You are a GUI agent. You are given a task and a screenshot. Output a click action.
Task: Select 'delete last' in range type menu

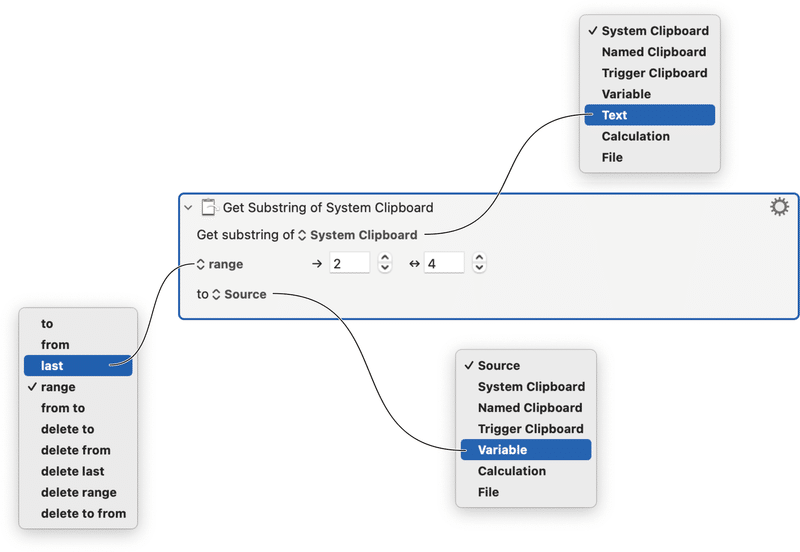78,471
